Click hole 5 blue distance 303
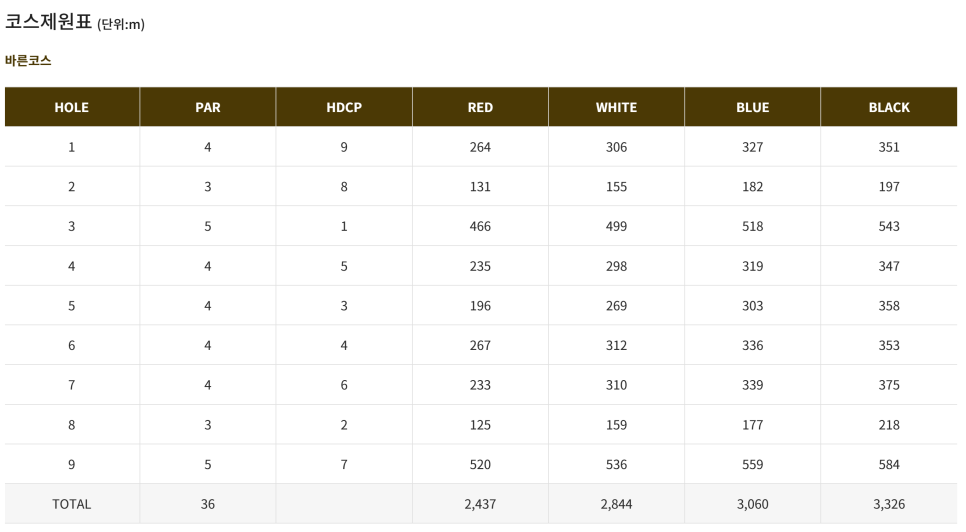The width and height of the screenshot is (966, 532). [752, 305]
